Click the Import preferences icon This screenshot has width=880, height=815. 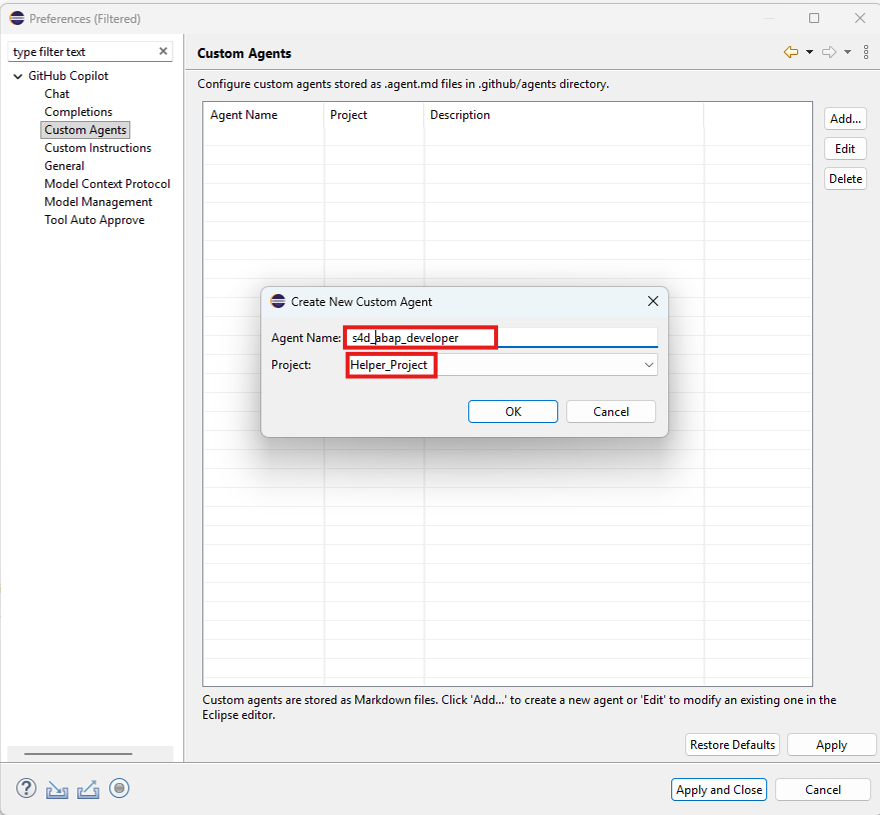57,790
